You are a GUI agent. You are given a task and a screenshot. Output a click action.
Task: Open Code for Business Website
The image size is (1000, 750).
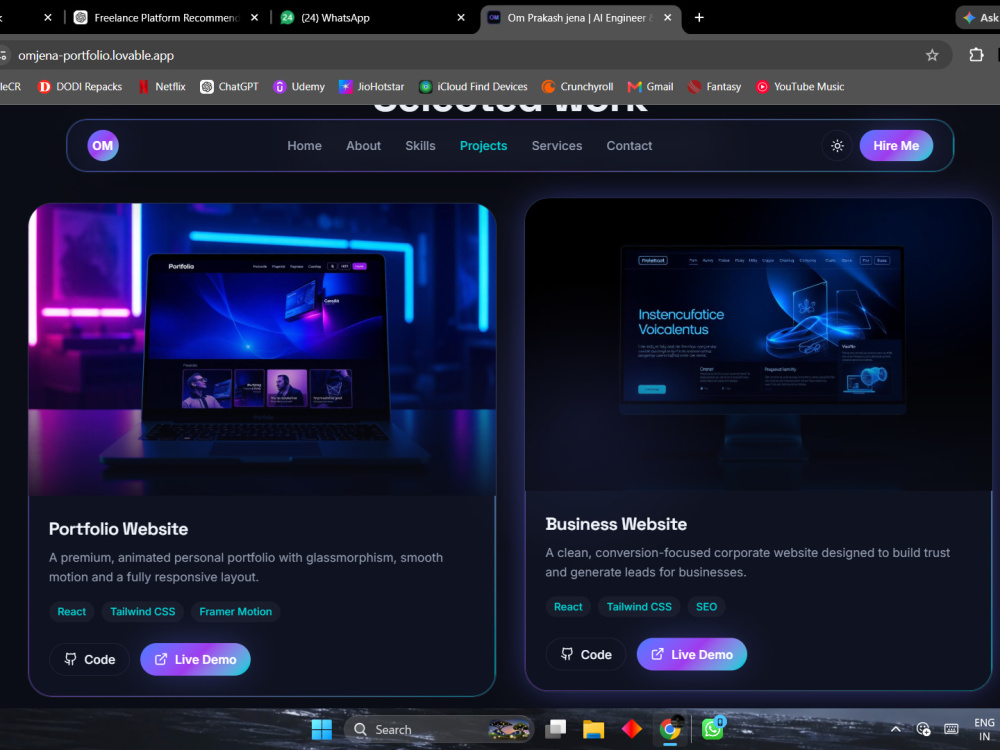tap(585, 654)
